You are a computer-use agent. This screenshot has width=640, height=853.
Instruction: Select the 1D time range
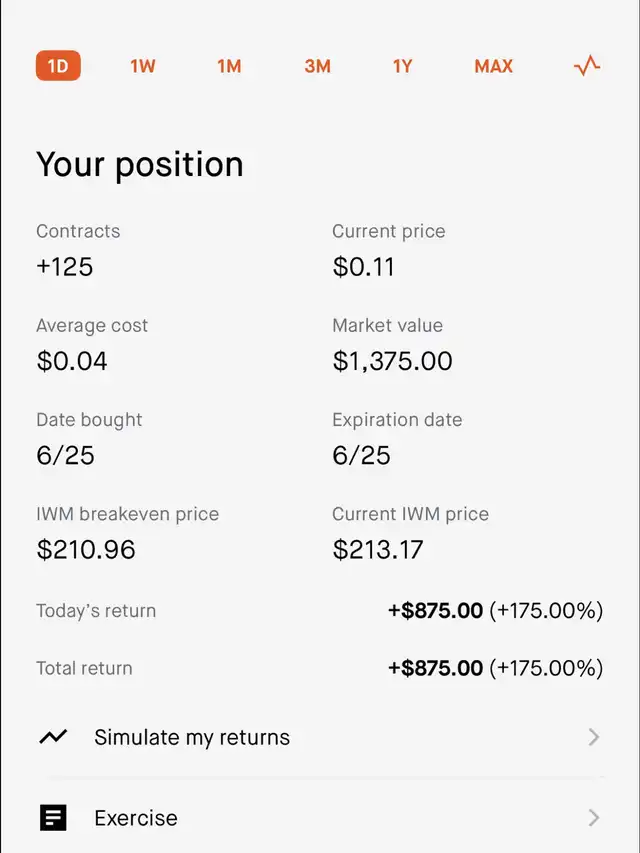click(x=58, y=66)
